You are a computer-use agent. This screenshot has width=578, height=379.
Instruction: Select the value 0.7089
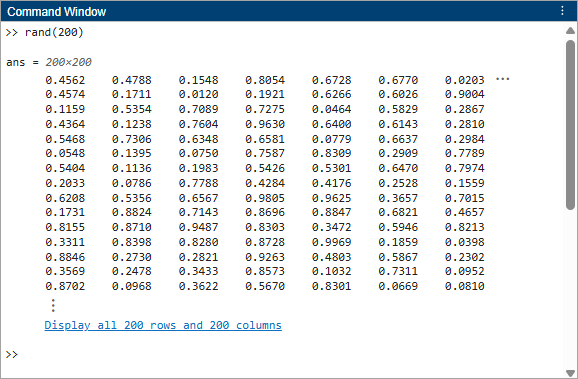199,109
